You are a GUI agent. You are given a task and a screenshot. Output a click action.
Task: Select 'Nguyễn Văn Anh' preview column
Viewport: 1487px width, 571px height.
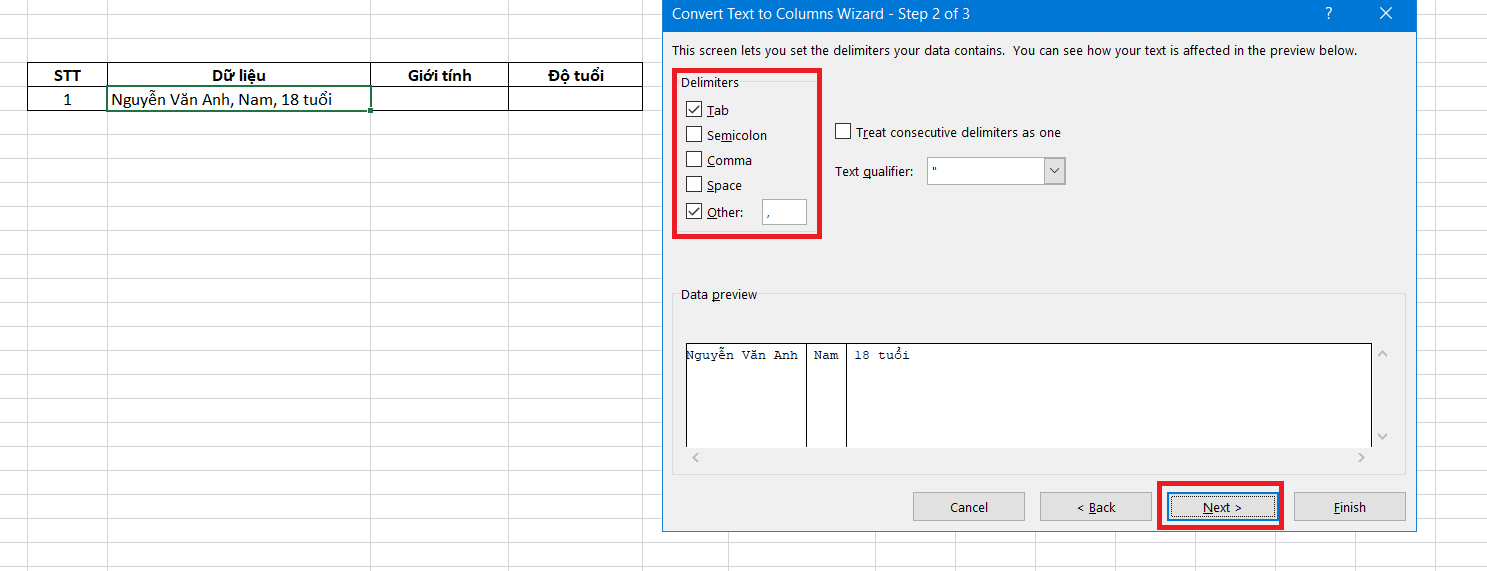[x=746, y=395]
